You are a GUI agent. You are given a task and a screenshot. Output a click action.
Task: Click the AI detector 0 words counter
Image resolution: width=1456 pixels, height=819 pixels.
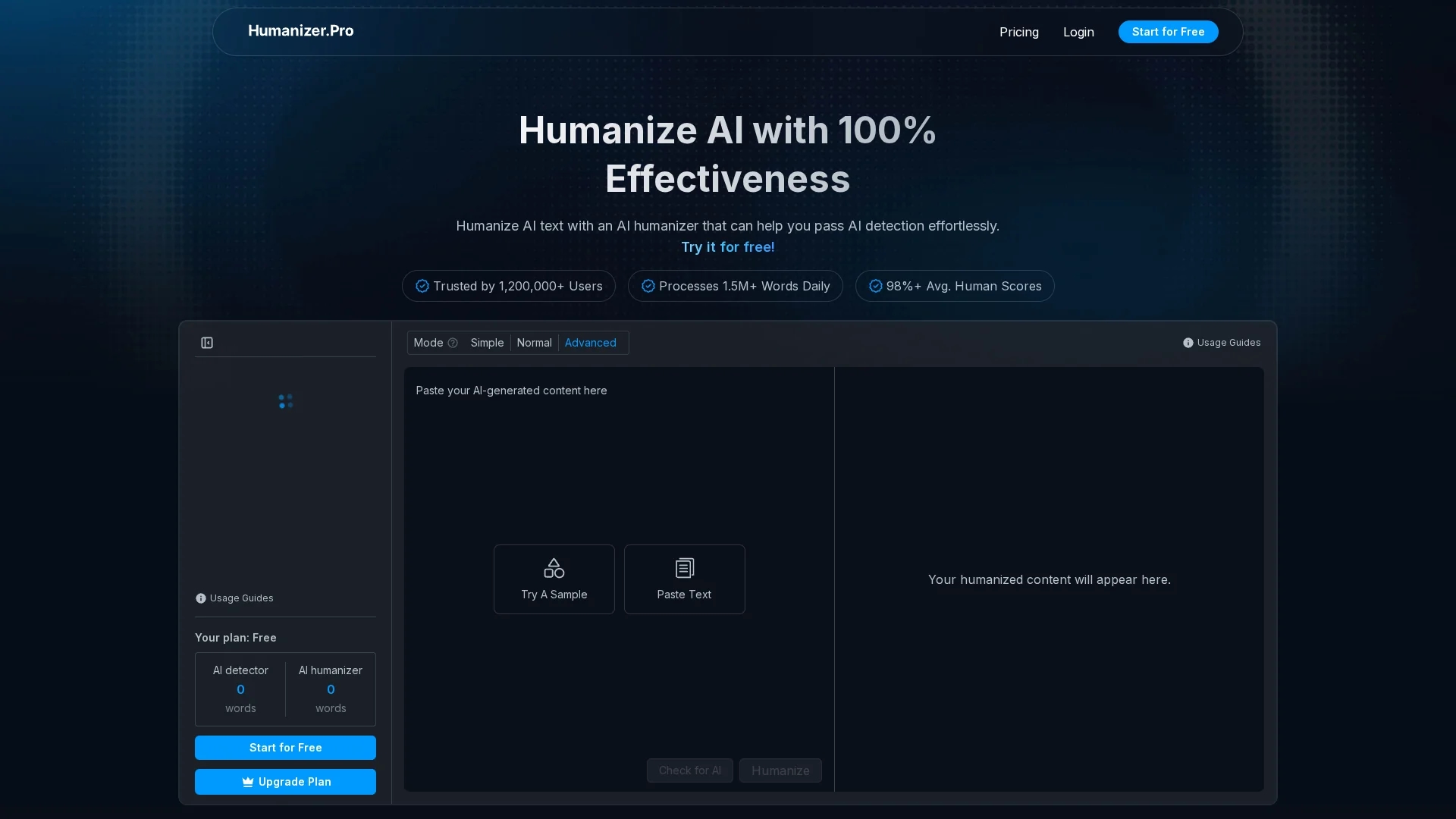point(240,689)
